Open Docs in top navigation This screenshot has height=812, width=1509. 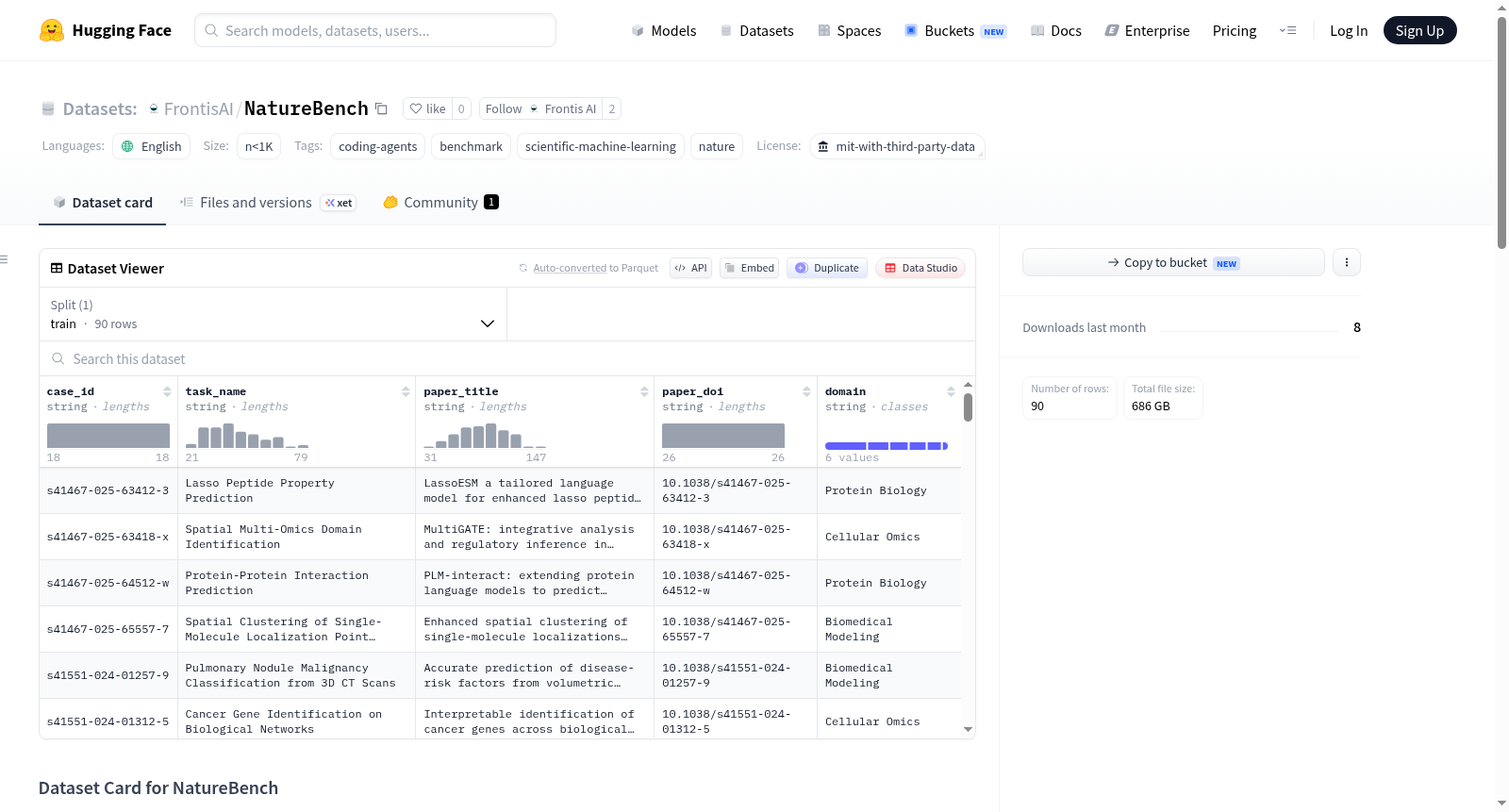1055,30
